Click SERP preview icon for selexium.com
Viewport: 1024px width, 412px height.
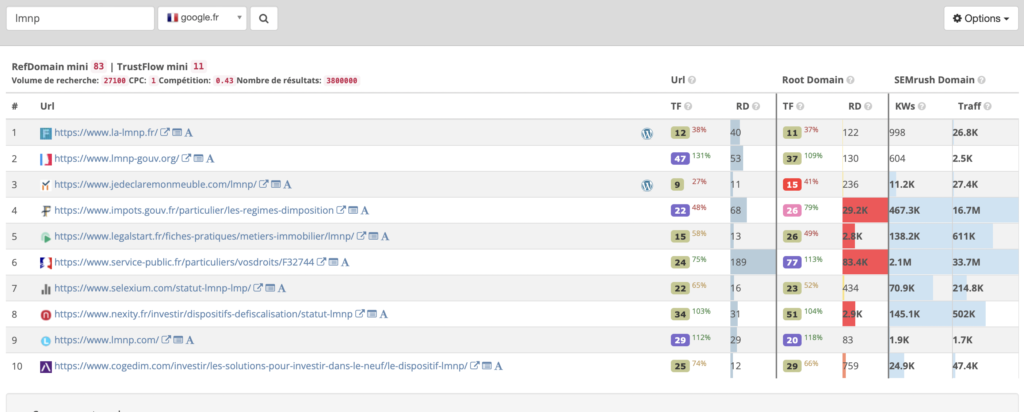pos(269,288)
